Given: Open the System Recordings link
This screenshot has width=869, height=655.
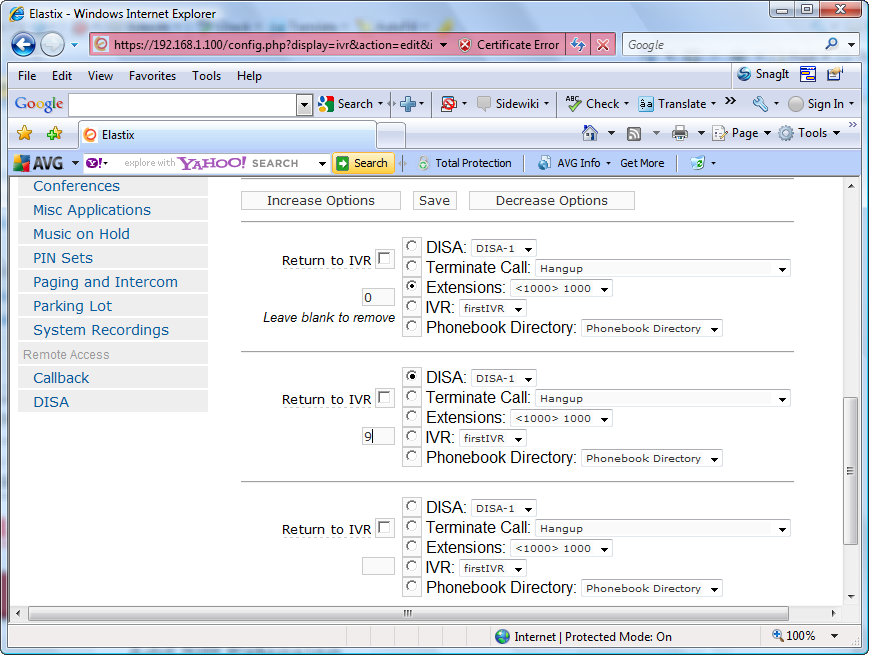Looking at the screenshot, I should point(101,330).
